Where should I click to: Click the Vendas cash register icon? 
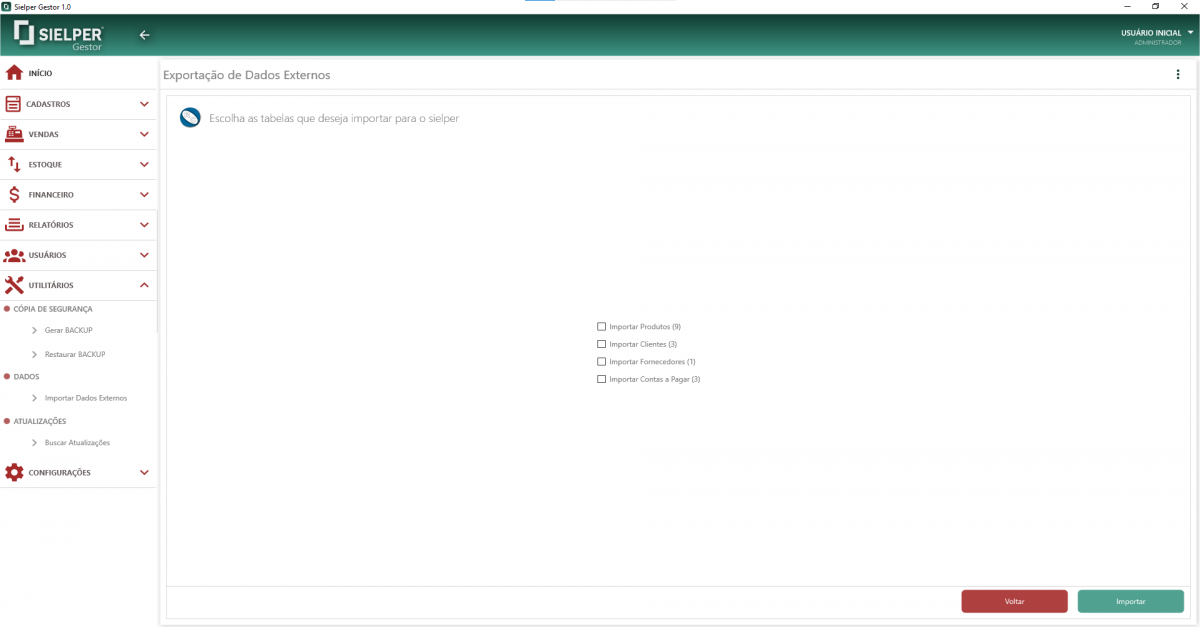pos(14,134)
